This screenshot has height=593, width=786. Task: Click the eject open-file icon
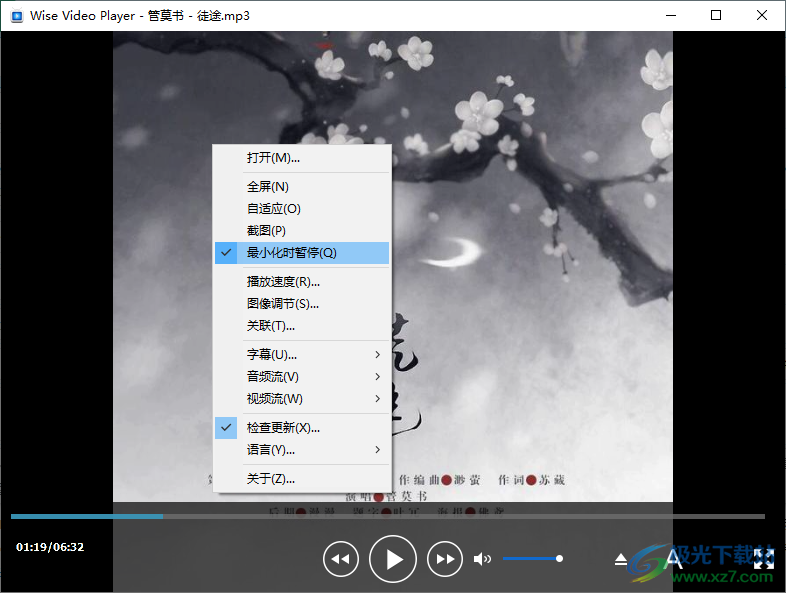(621, 559)
